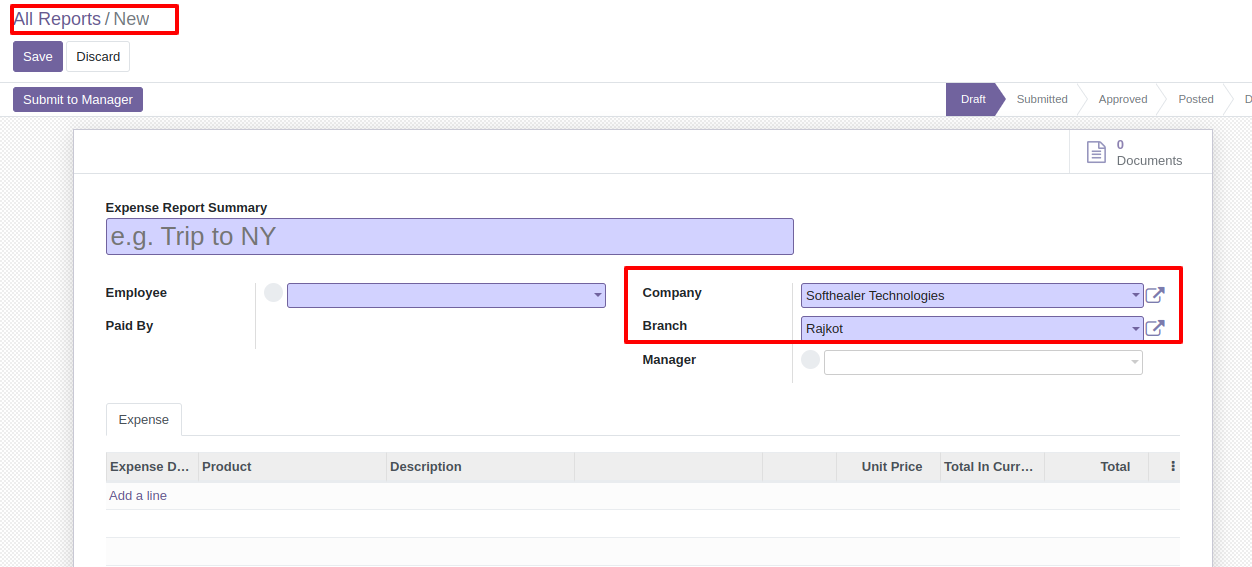The width and height of the screenshot is (1252, 567).
Task: Open external link icon beside Branch field
Action: [1155, 328]
